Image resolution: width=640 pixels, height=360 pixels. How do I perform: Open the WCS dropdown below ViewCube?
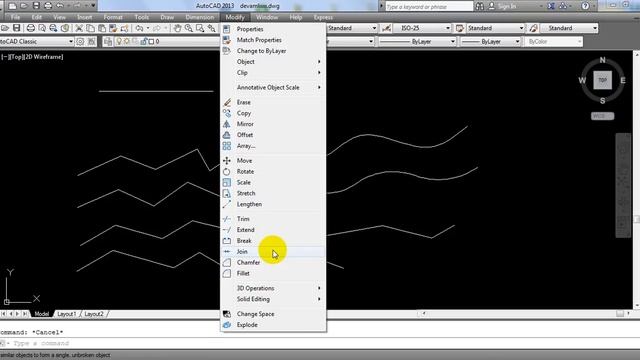coord(602,116)
